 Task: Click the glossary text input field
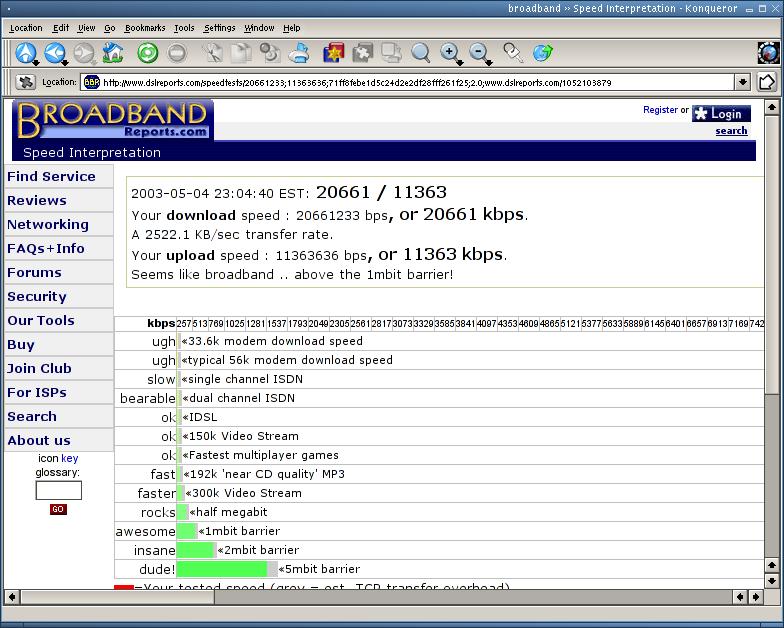58,490
